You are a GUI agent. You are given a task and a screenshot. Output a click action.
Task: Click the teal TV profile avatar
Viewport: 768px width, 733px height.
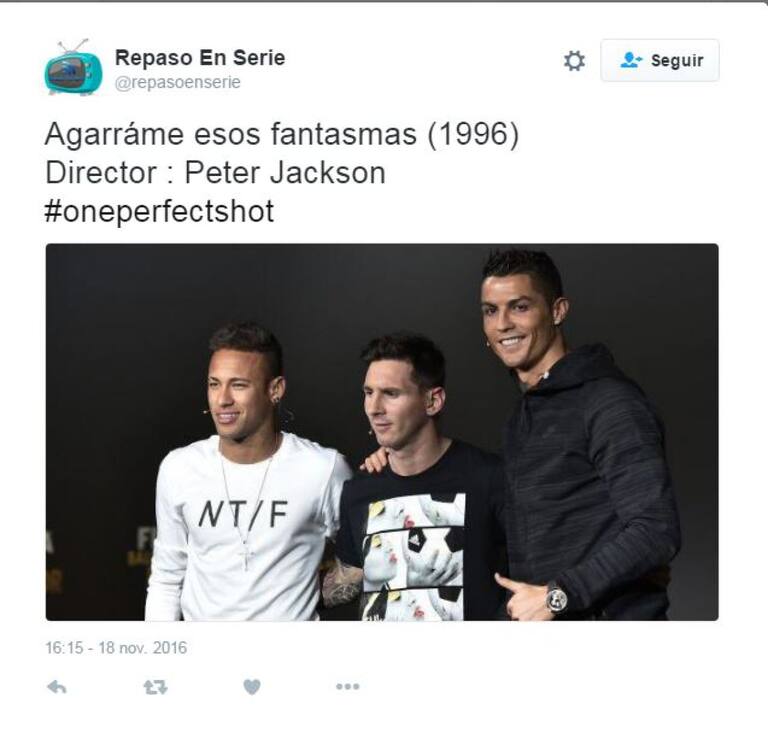pyautogui.click(x=73, y=68)
